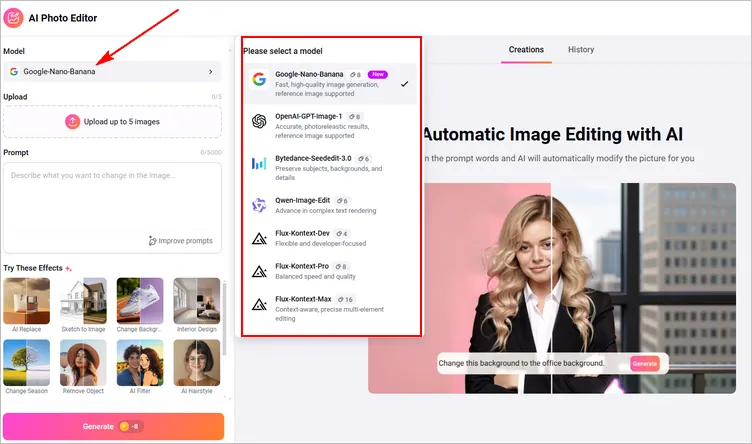Viewport: 752px width, 444px height.
Task: Choose the OpenAI-GPT-Image-1 model option
Action: [330, 126]
